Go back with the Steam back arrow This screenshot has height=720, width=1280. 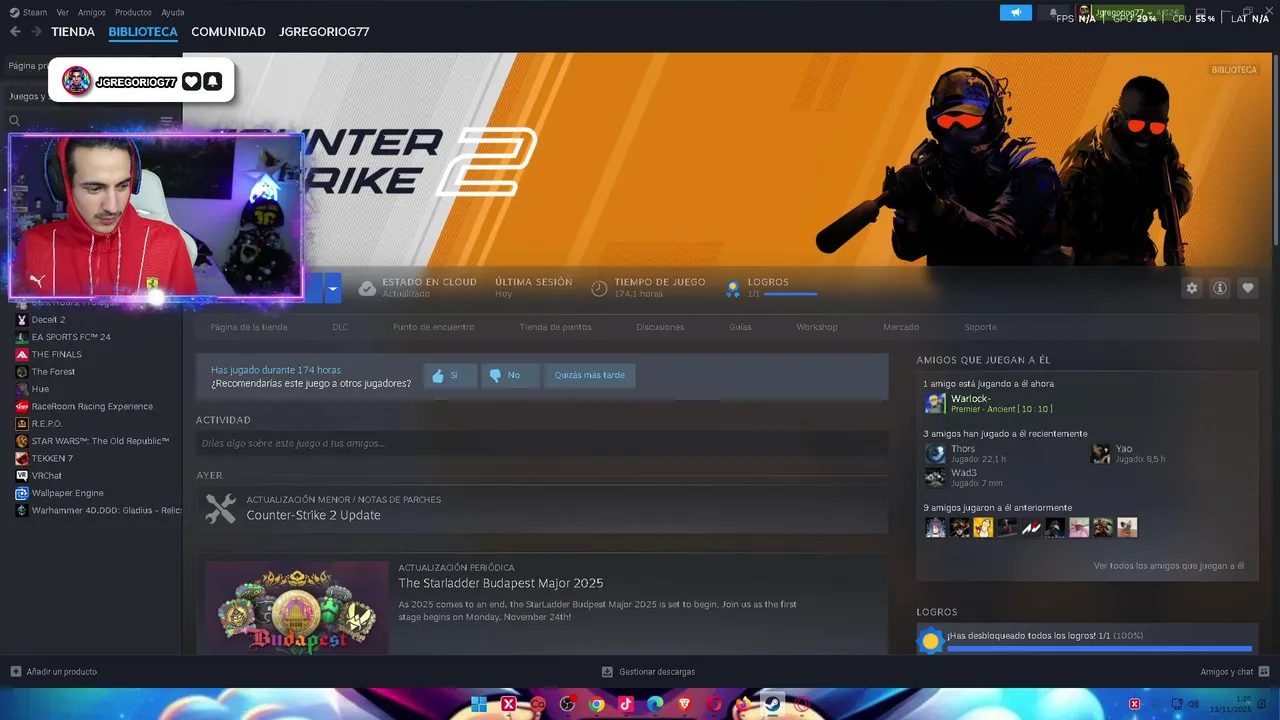click(15, 32)
